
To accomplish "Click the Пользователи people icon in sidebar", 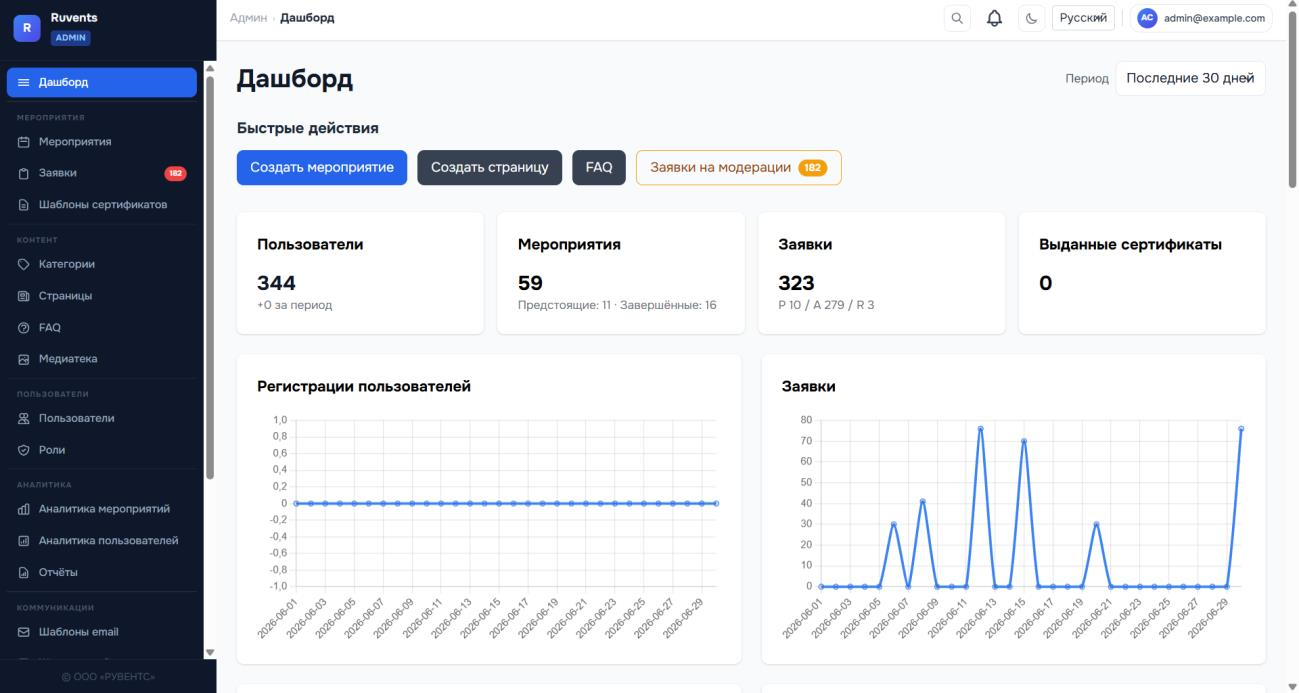I will pyautogui.click(x=24, y=419).
